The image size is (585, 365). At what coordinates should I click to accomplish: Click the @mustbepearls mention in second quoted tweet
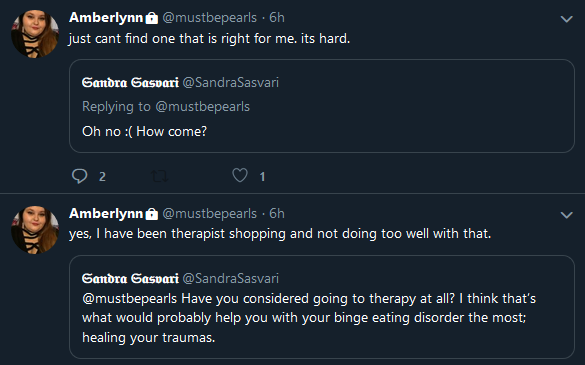click(x=129, y=299)
